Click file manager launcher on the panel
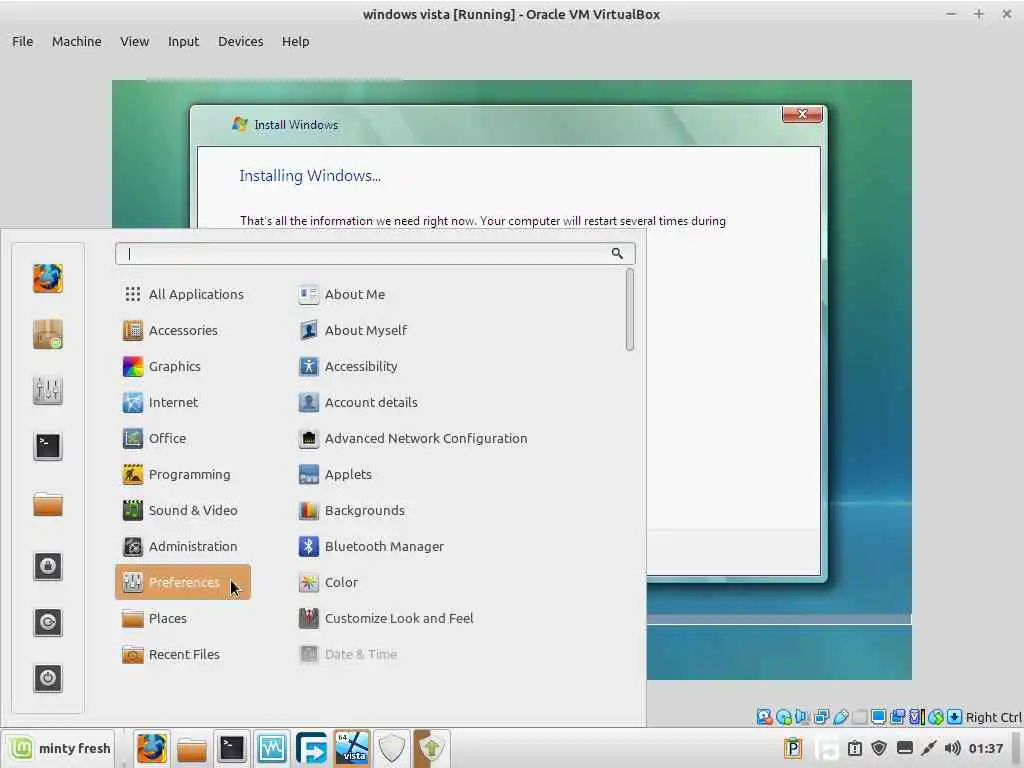This screenshot has width=1024, height=768. coord(191,748)
